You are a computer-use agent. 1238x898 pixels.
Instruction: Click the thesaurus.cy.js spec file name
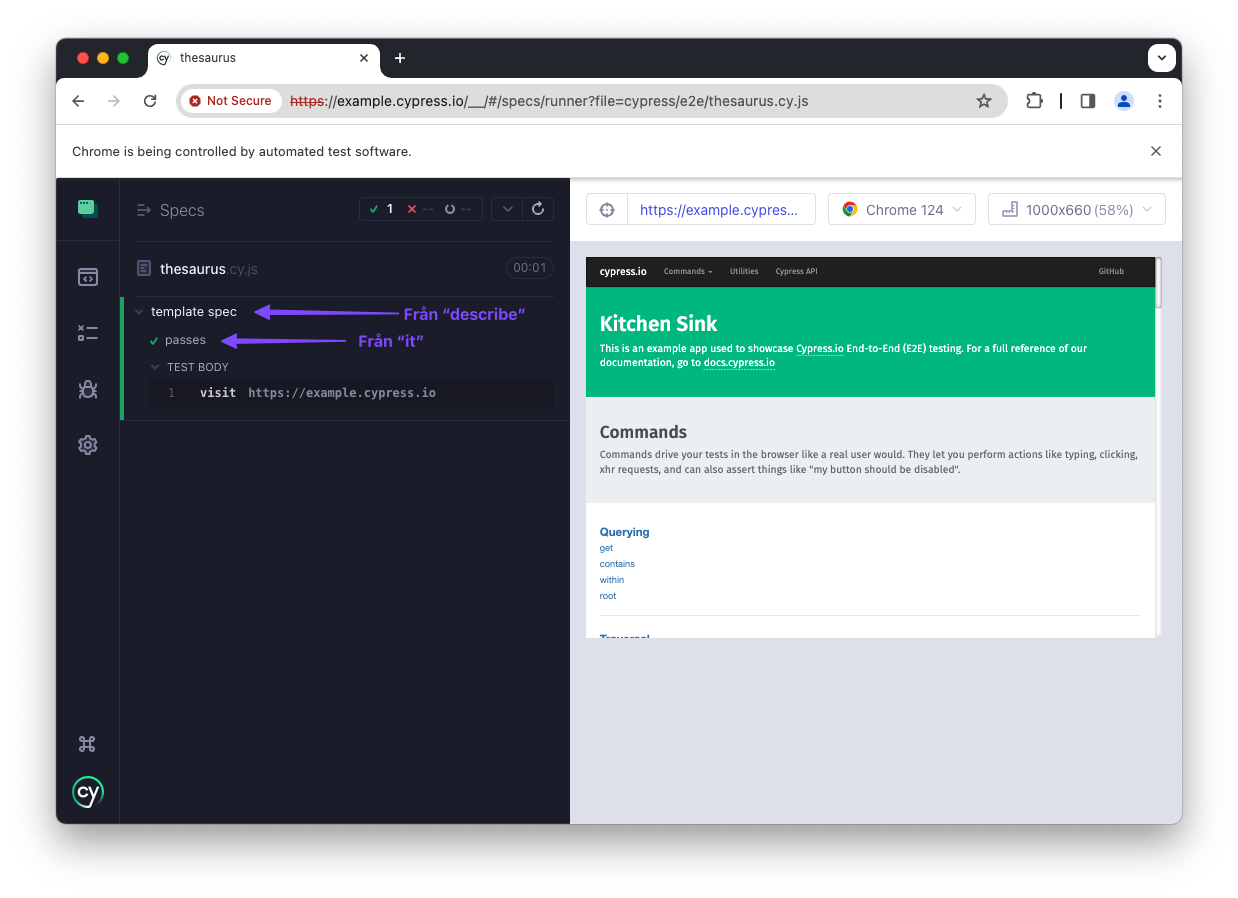[x=209, y=268]
